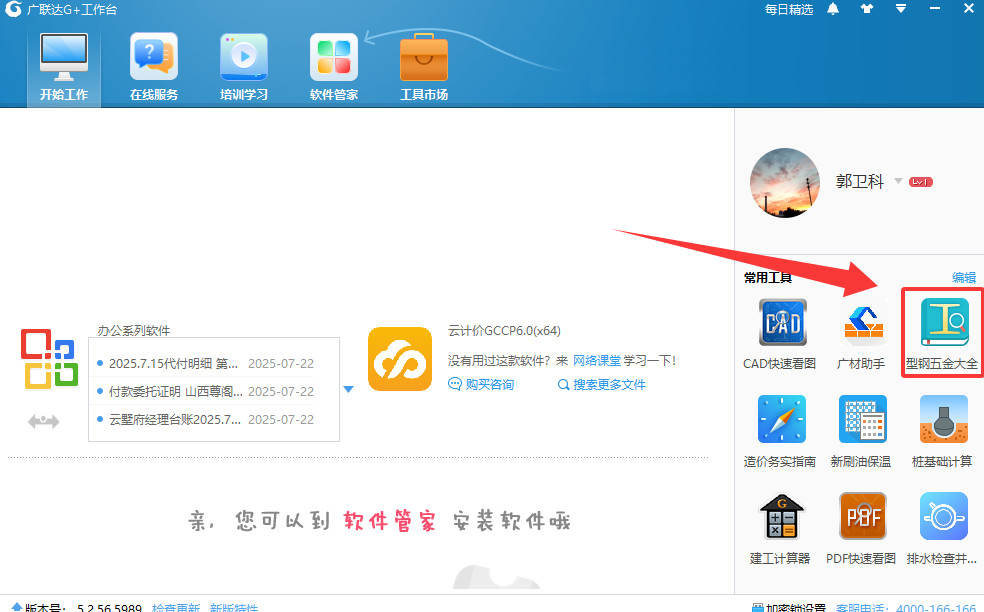Minimize the G+ workbench window

pyautogui.click(x=935, y=9)
